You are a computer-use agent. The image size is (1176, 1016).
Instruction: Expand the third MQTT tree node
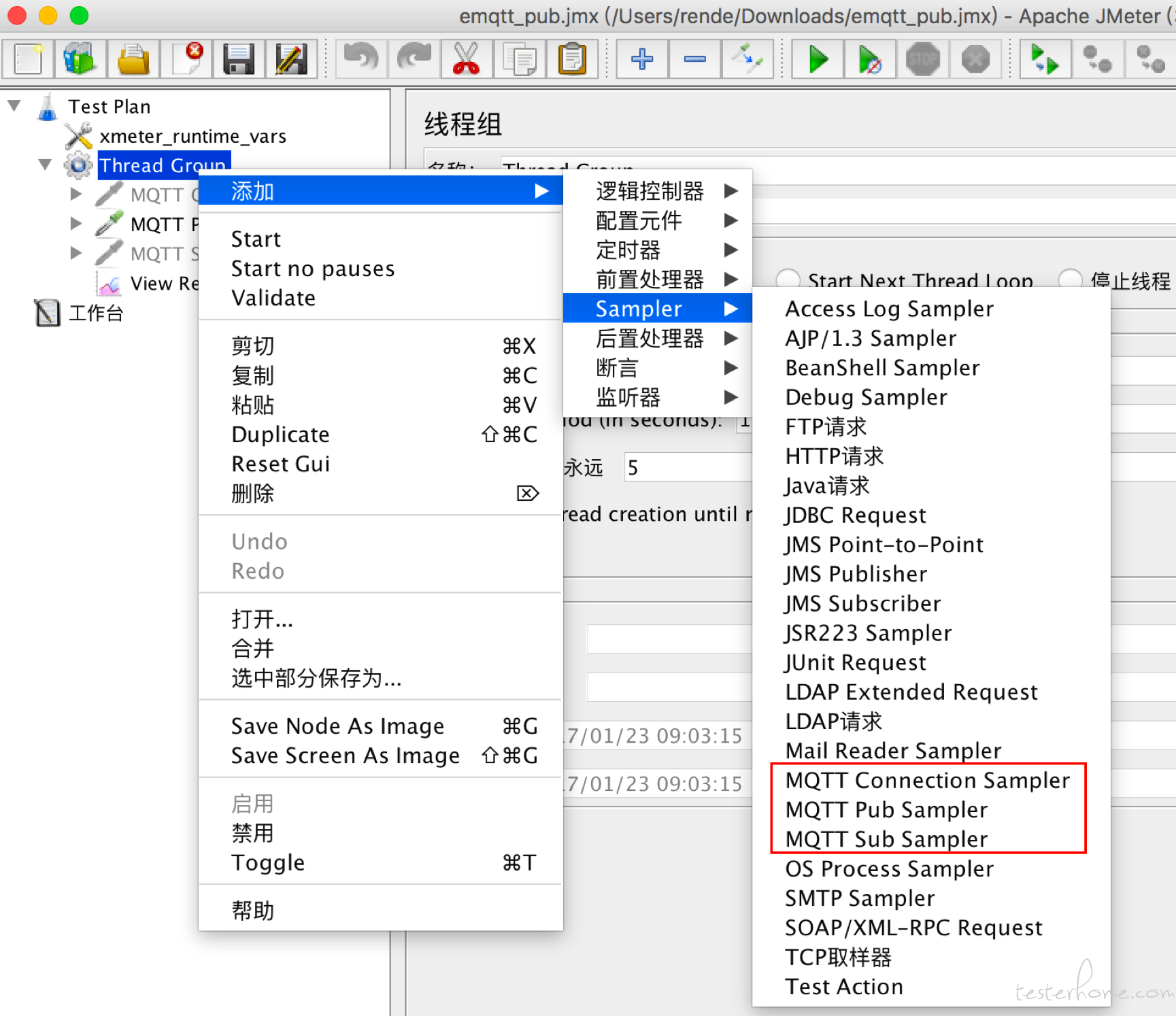pos(76,253)
